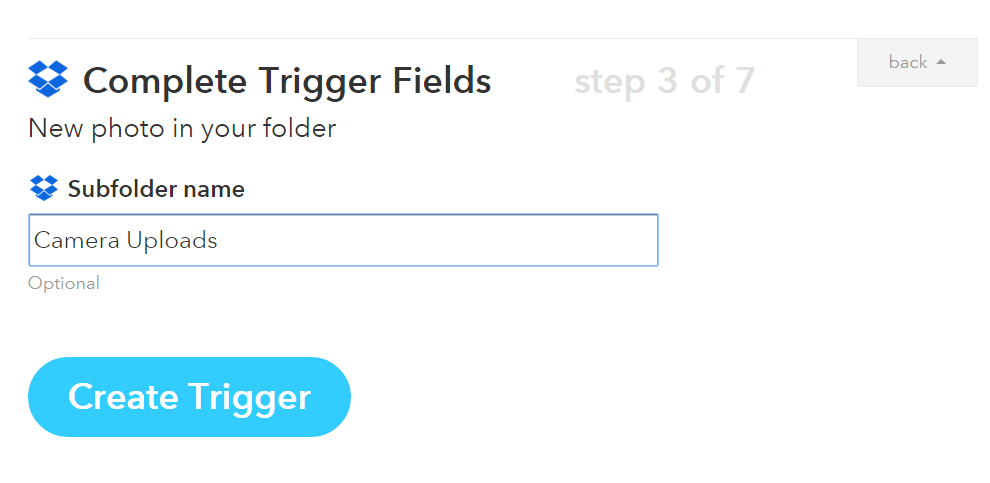Focus the Subfolder name text field
The width and height of the screenshot is (990, 483).
point(343,240)
